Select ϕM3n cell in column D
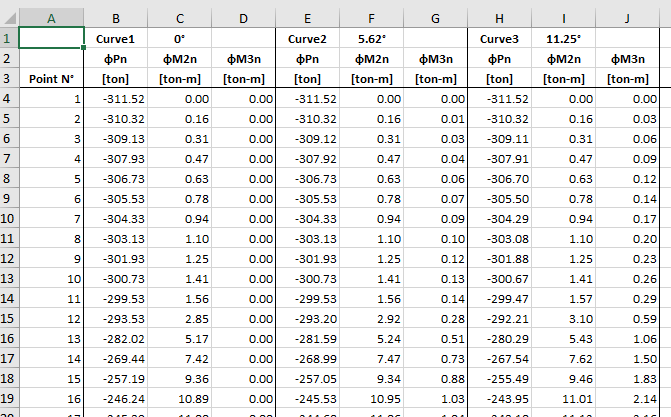 (x=243, y=58)
